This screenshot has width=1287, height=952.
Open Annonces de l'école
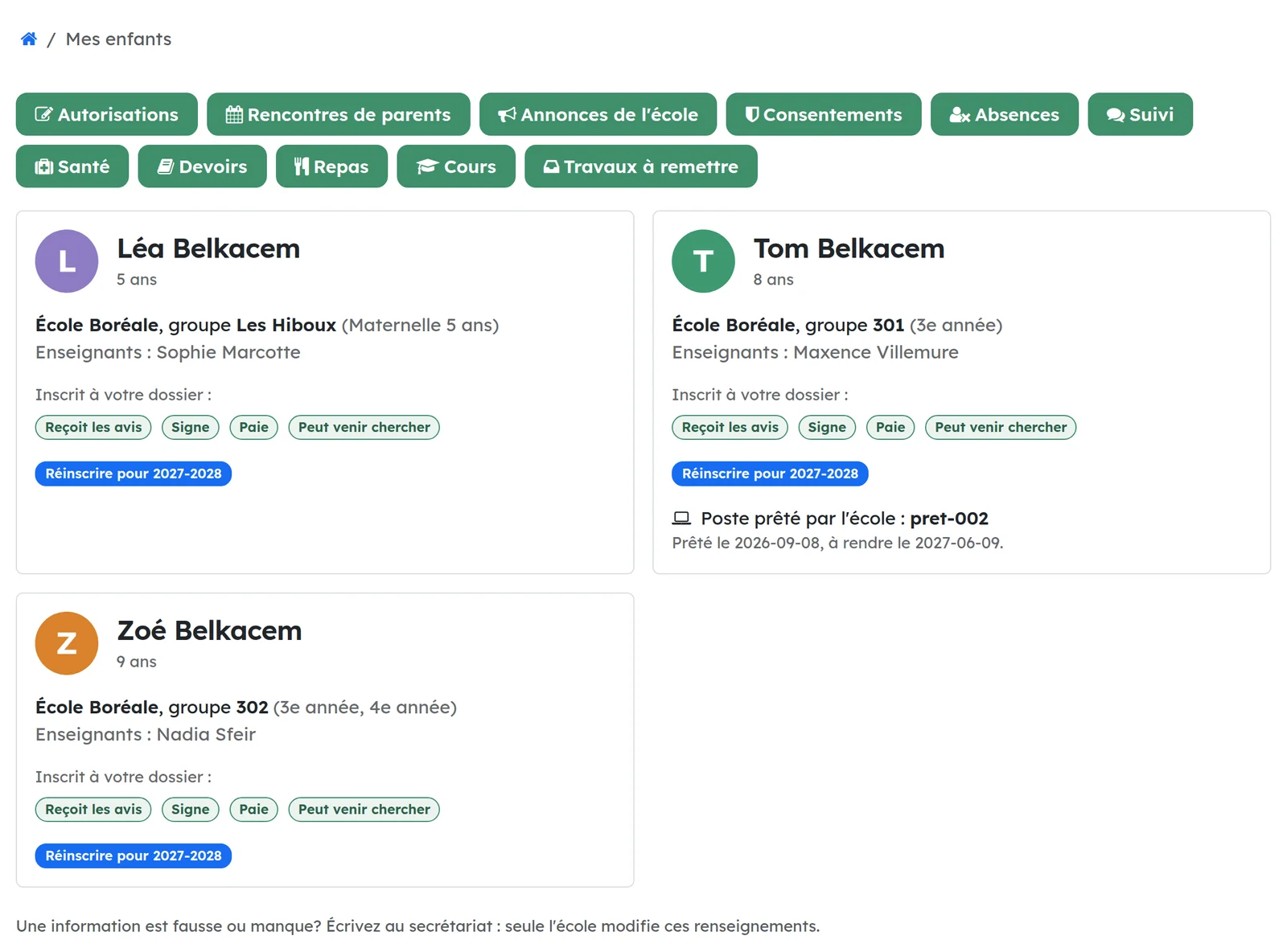598,114
